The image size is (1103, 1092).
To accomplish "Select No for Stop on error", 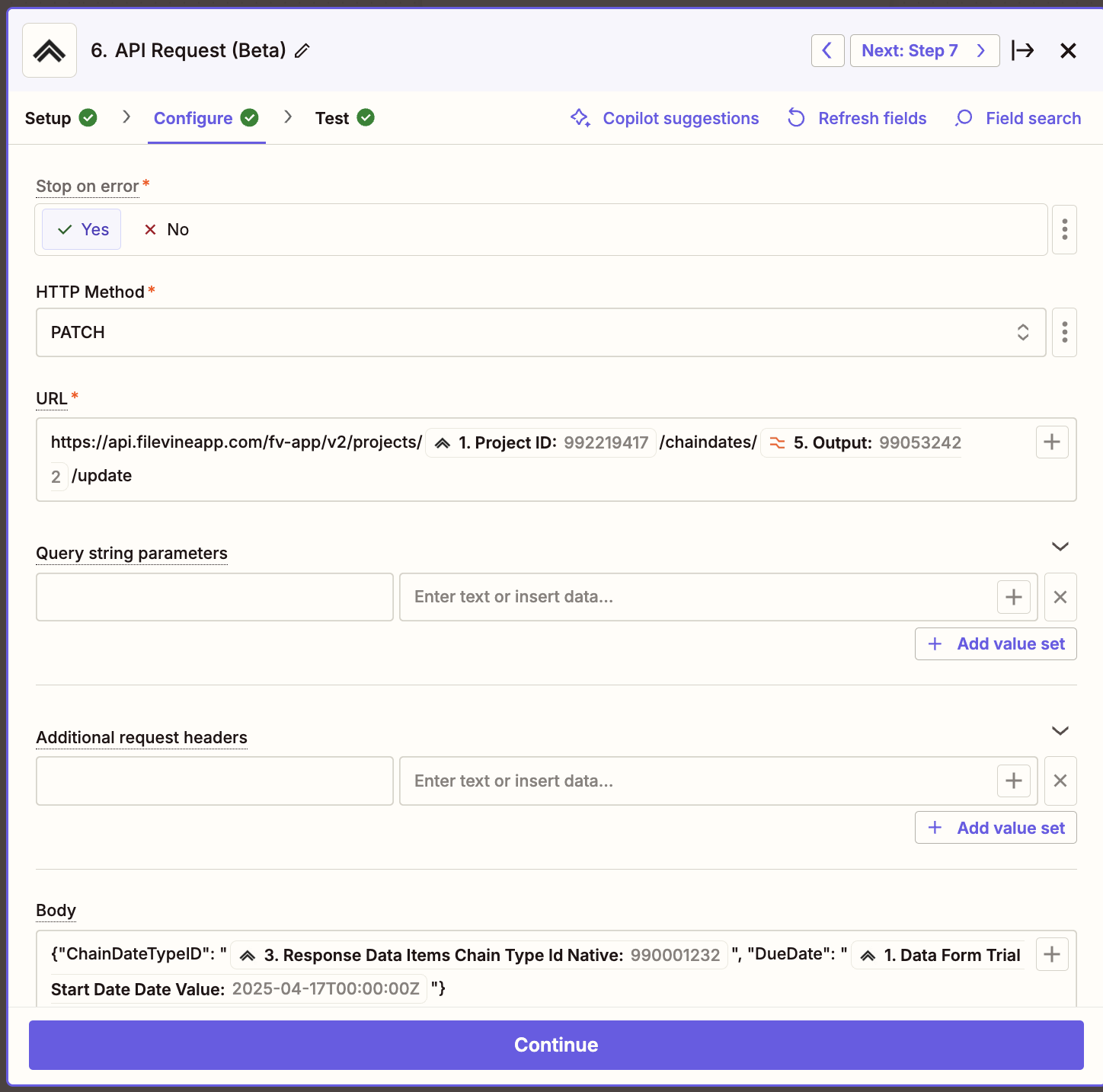I will point(165,229).
